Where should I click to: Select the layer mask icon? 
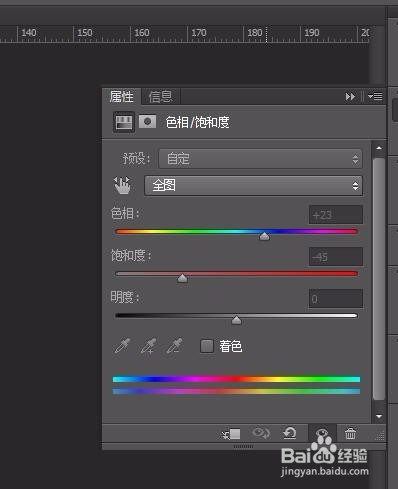[147, 122]
